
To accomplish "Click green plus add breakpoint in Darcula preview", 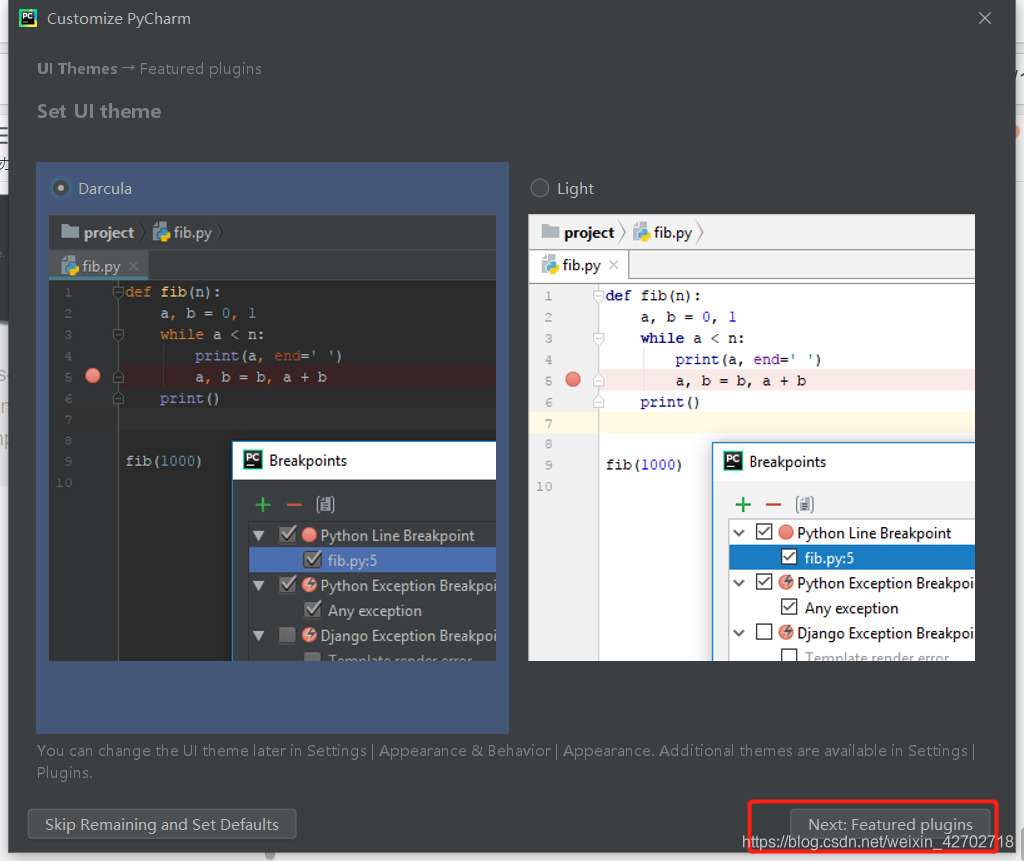I will point(263,504).
